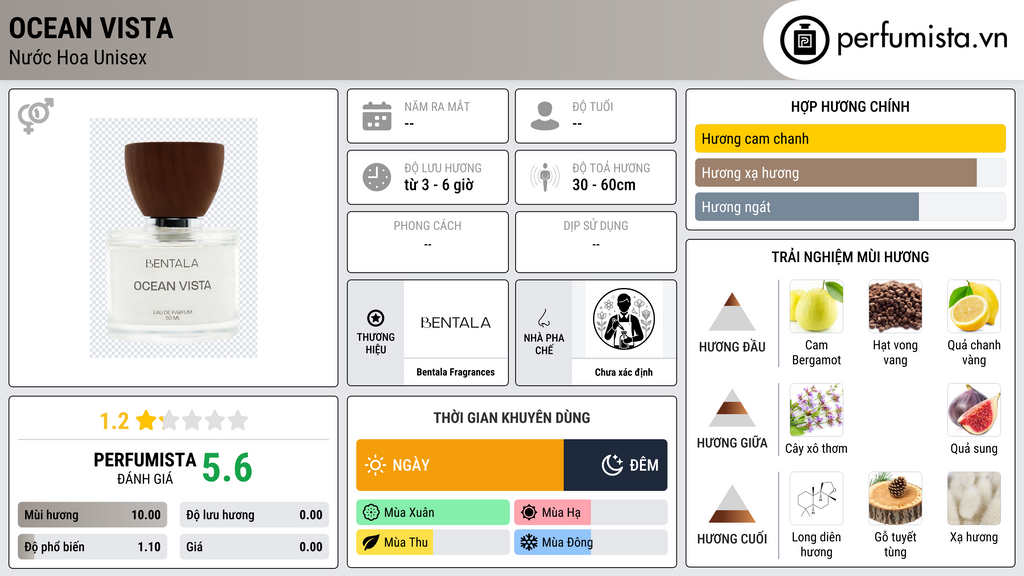Click the Hương cam chanh accord bar

850,138
